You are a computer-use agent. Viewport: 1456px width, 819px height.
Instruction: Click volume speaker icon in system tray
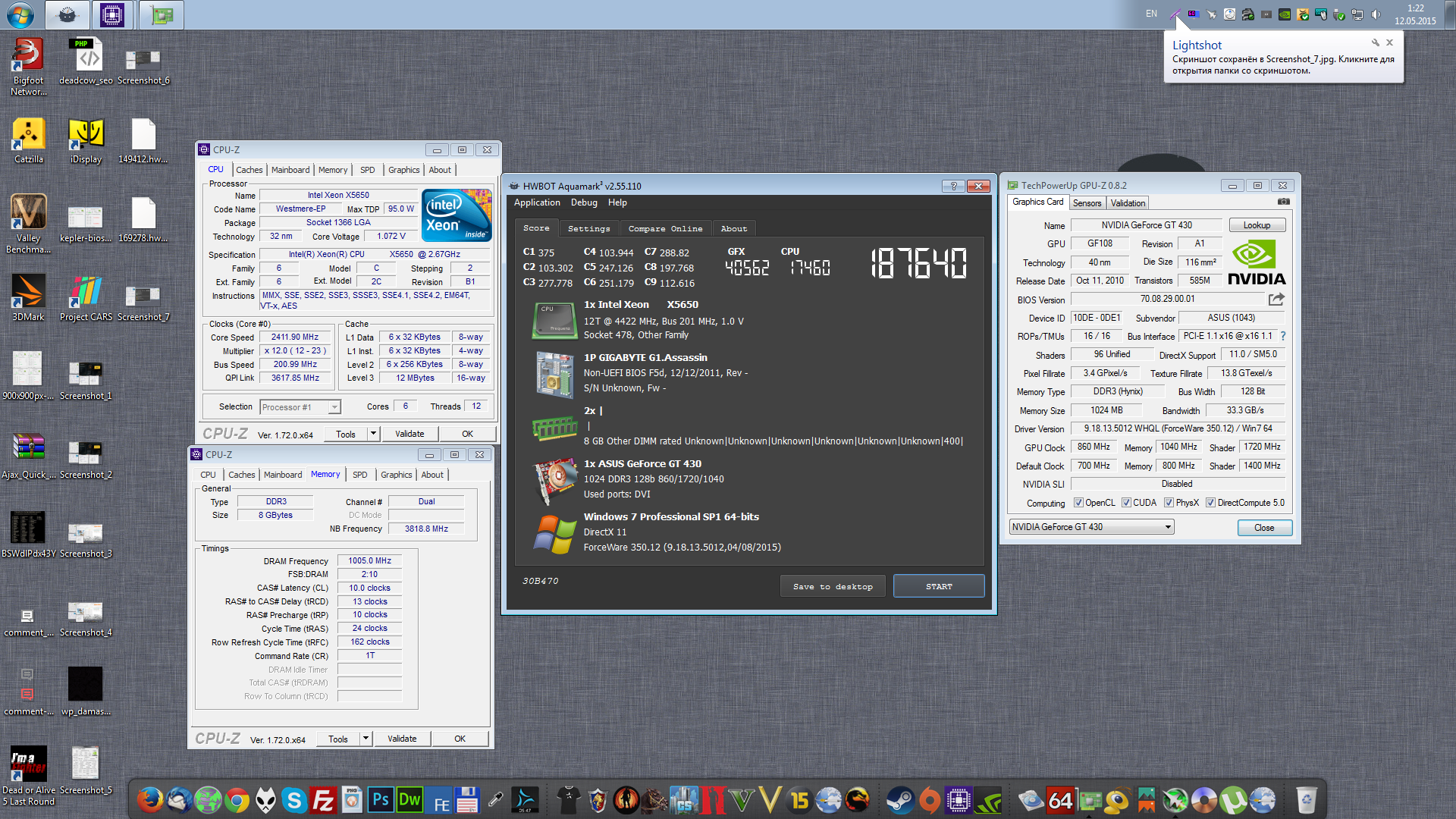click(1376, 14)
